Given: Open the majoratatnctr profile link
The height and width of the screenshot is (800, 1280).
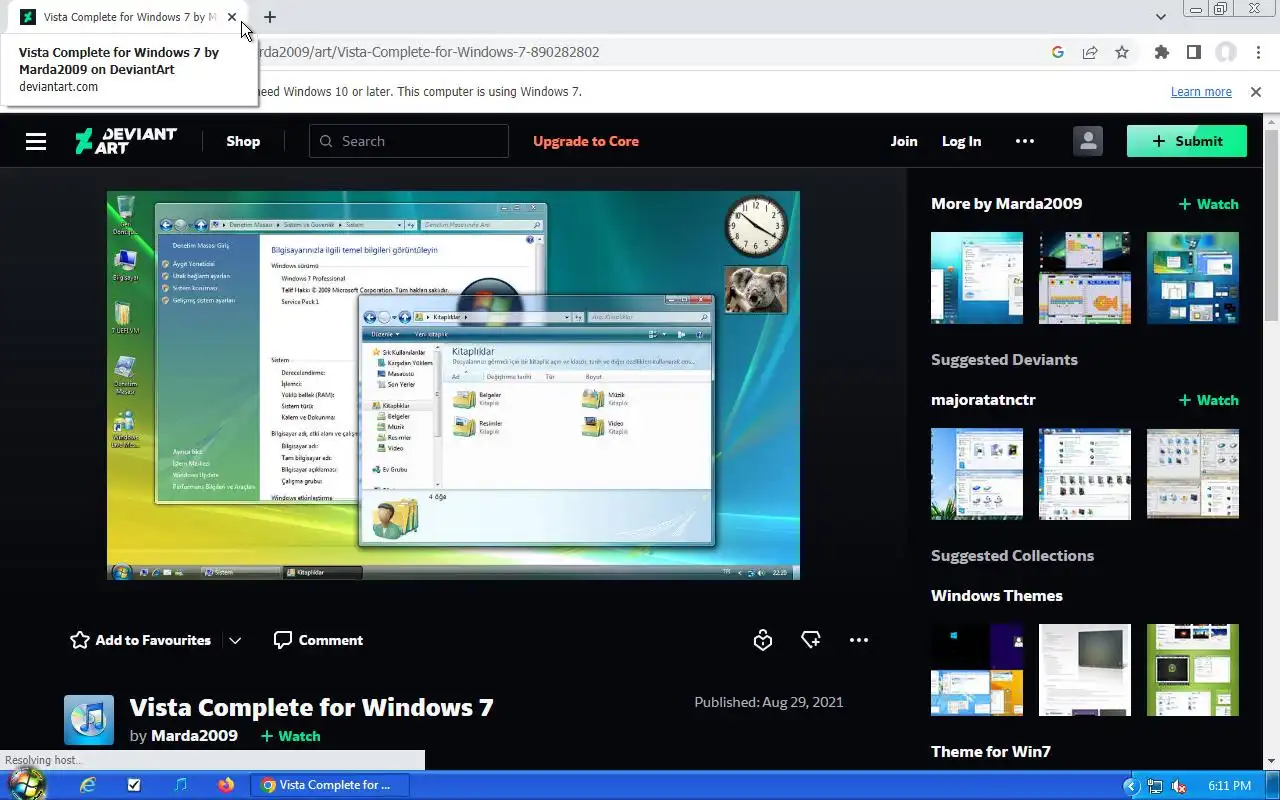Looking at the screenshot, I should 983,400.
